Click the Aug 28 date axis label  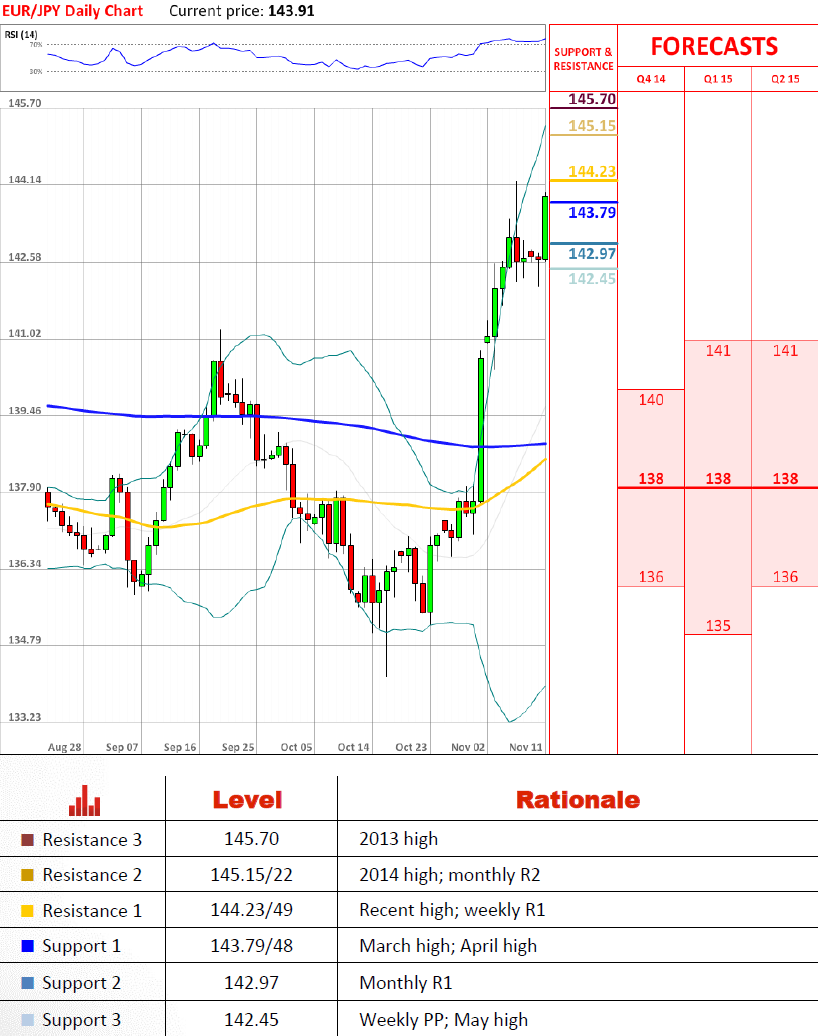65,747
